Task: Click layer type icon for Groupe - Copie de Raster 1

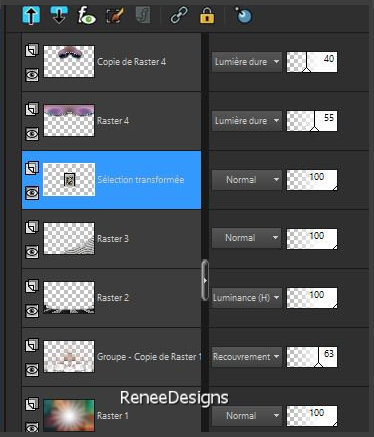Action: (32, 345)
